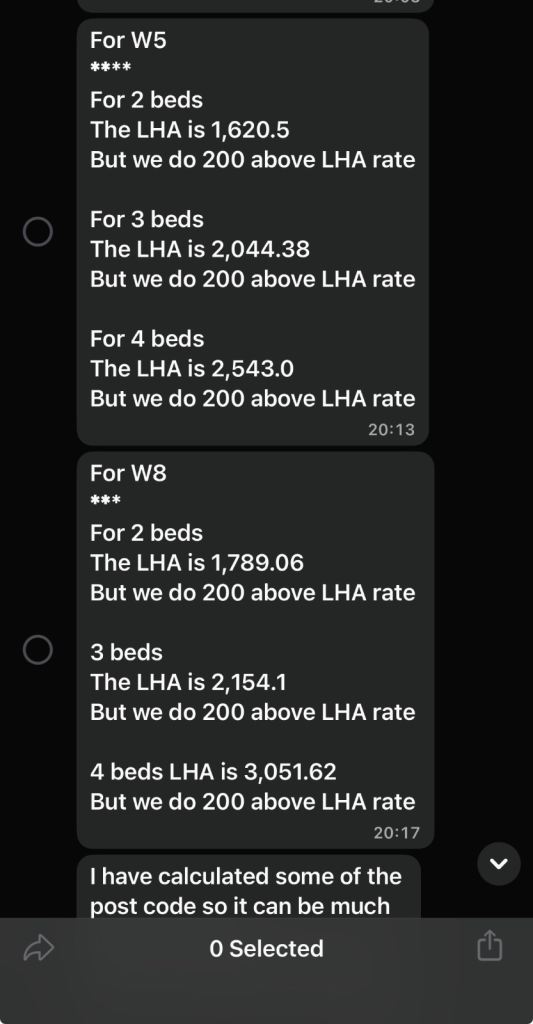Tap the forward arrow icon
This screenshot has height=1024, width=533.
pyautogui.click(x=39, y=948)
